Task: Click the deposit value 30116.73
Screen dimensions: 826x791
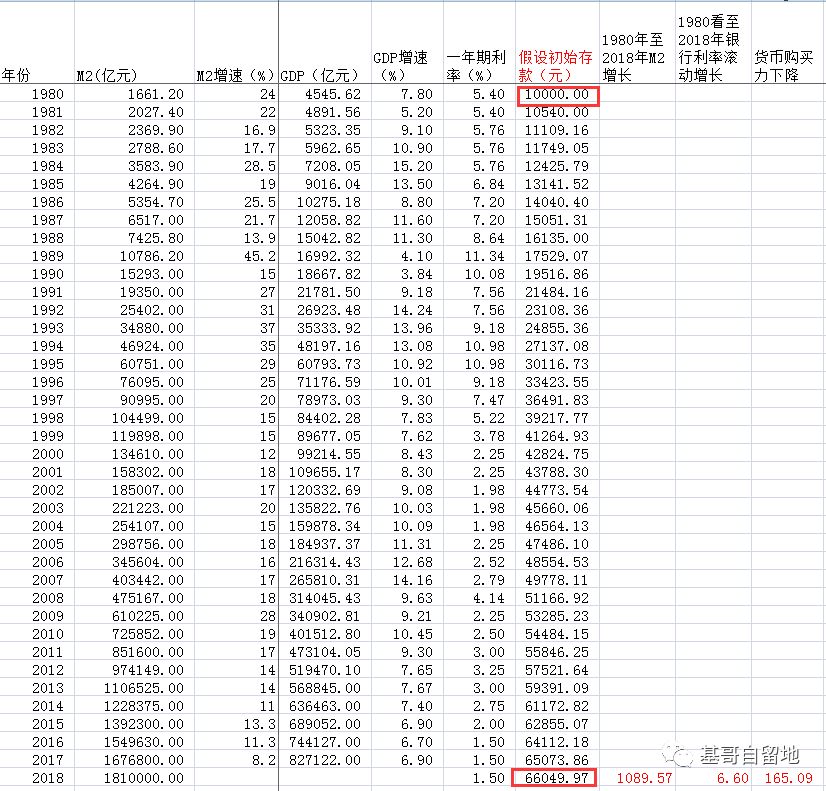Action: pos(557,364)
